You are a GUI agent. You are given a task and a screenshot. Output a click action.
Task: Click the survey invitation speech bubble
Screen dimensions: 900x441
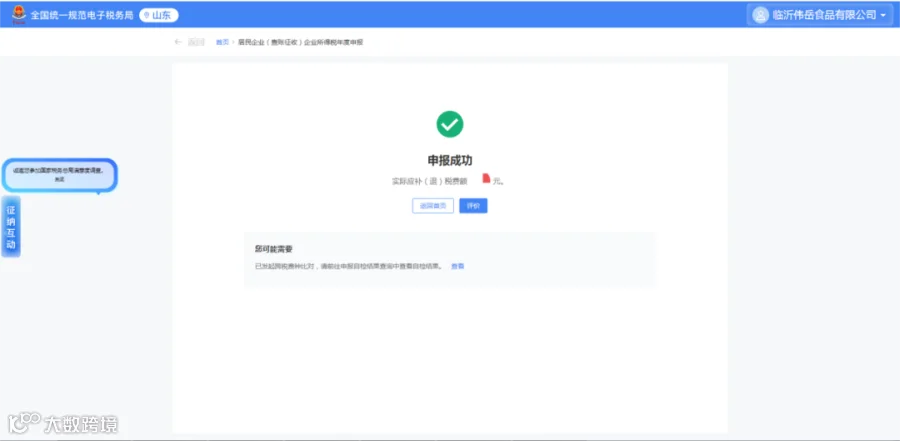(60, 175)
